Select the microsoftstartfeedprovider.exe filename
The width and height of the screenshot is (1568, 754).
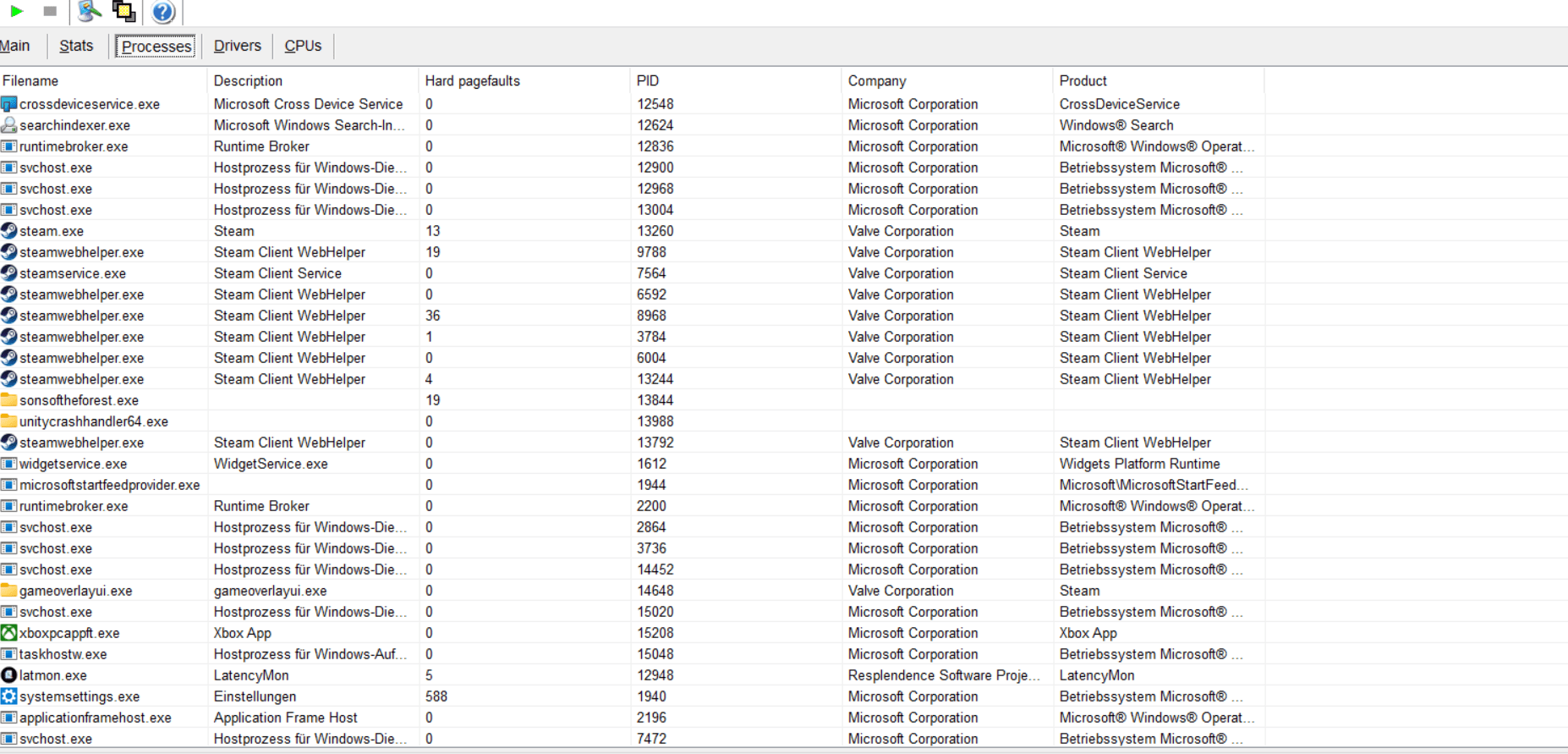[x=110, y=485]
